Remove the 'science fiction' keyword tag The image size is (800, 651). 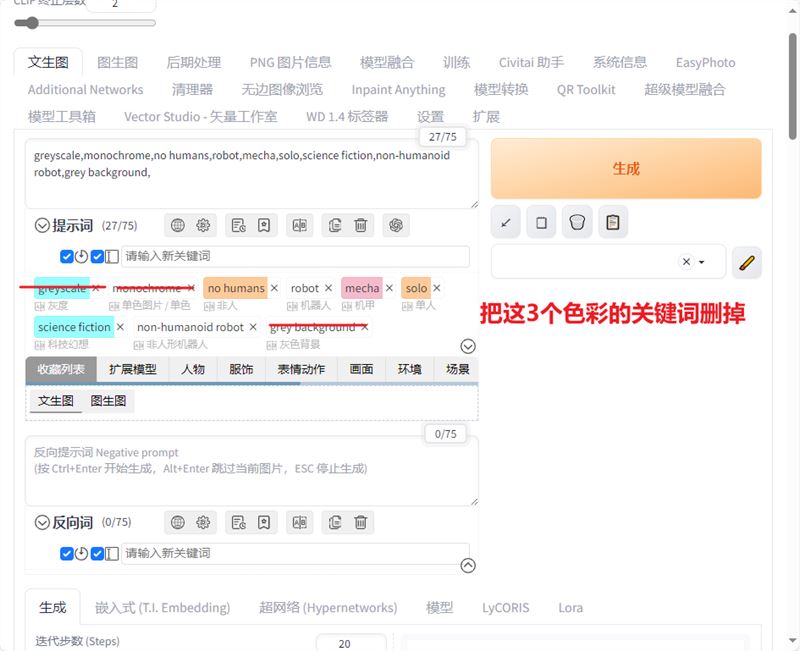(120, 327)
